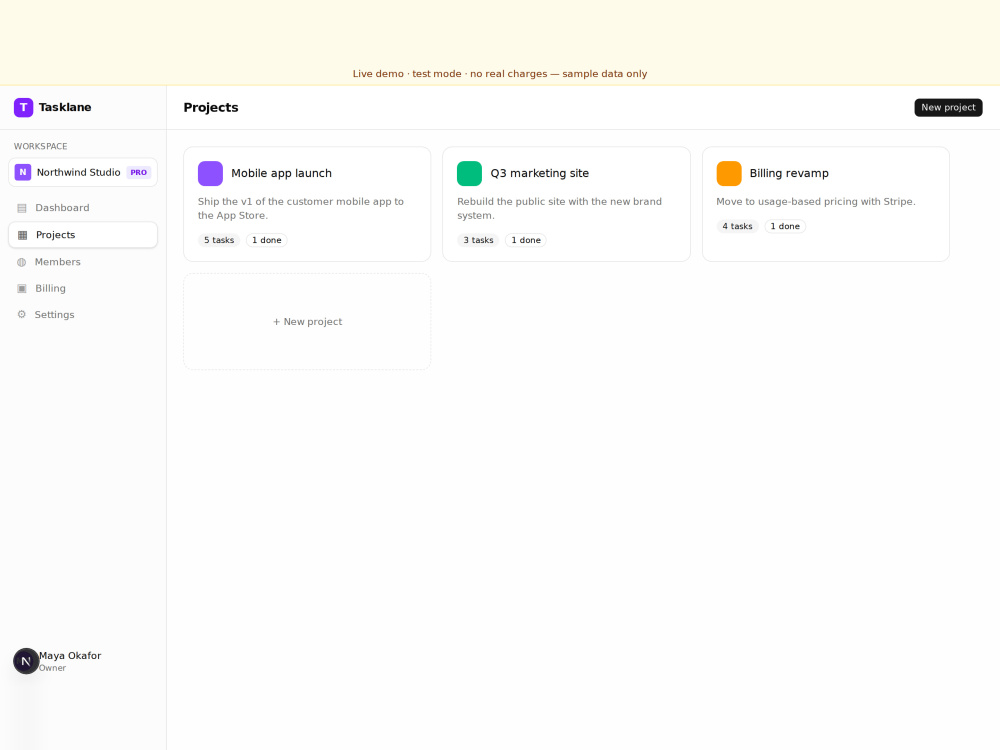Click the dashed + New project card
The height and width of the screenshot is (750, 1000).
point(307,321)
